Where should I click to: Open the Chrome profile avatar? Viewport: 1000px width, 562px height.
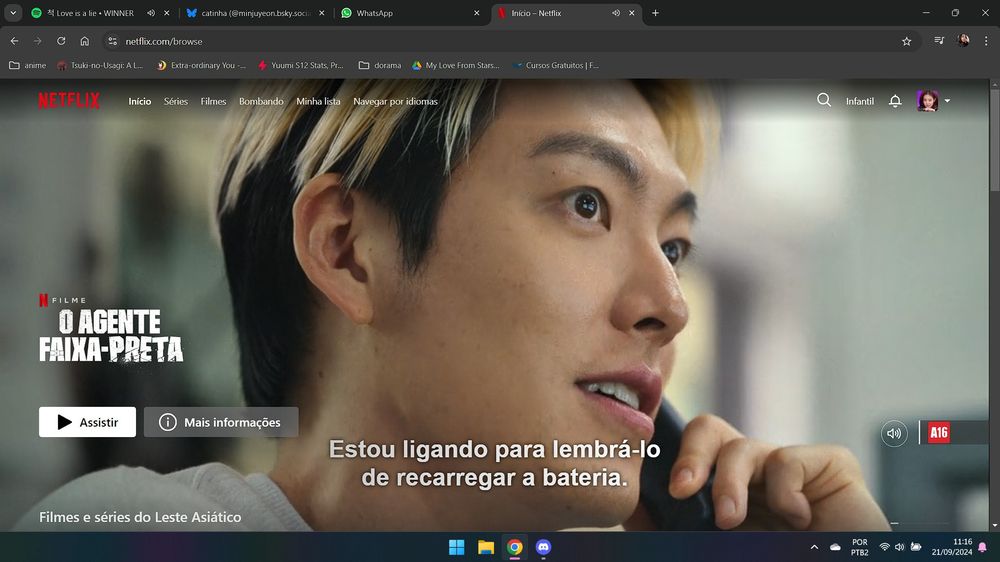click(x=963, y=41)
